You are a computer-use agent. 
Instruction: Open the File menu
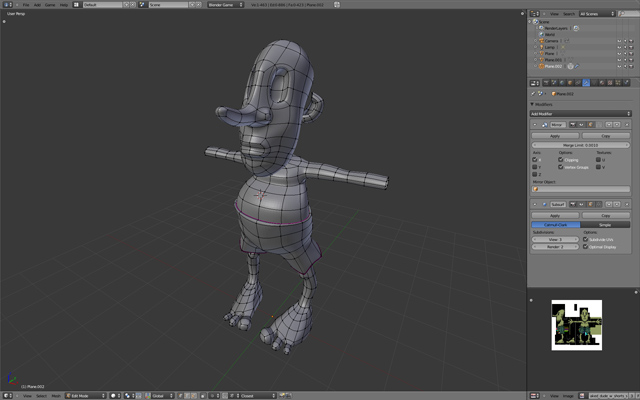(26, 5)
